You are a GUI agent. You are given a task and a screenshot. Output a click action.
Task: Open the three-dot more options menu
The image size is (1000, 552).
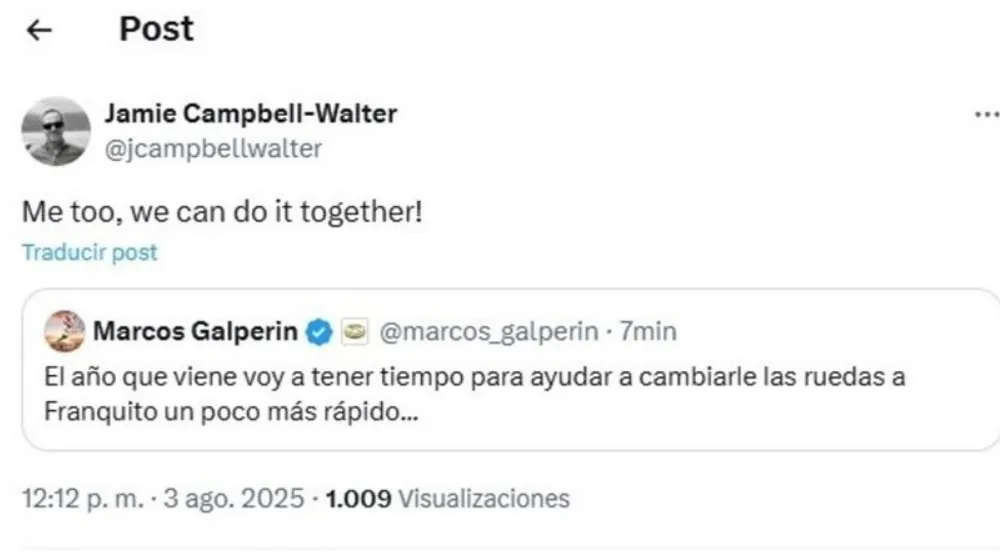986,116
